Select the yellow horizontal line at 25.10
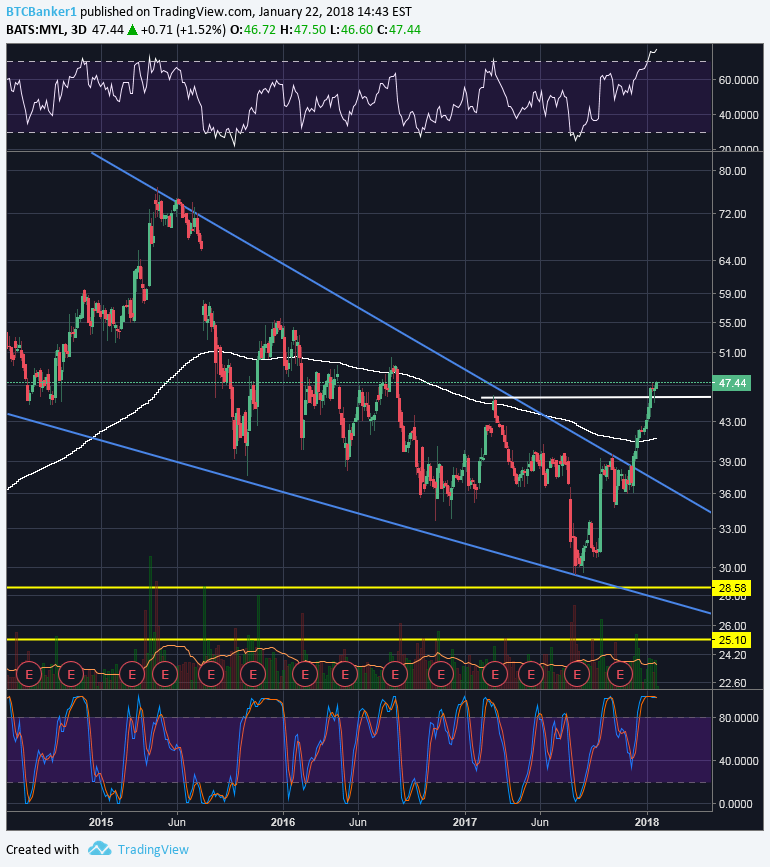Image resolution: width=770 pixels, height=867 pixels. pyautogui.click(x=359, y=640)
